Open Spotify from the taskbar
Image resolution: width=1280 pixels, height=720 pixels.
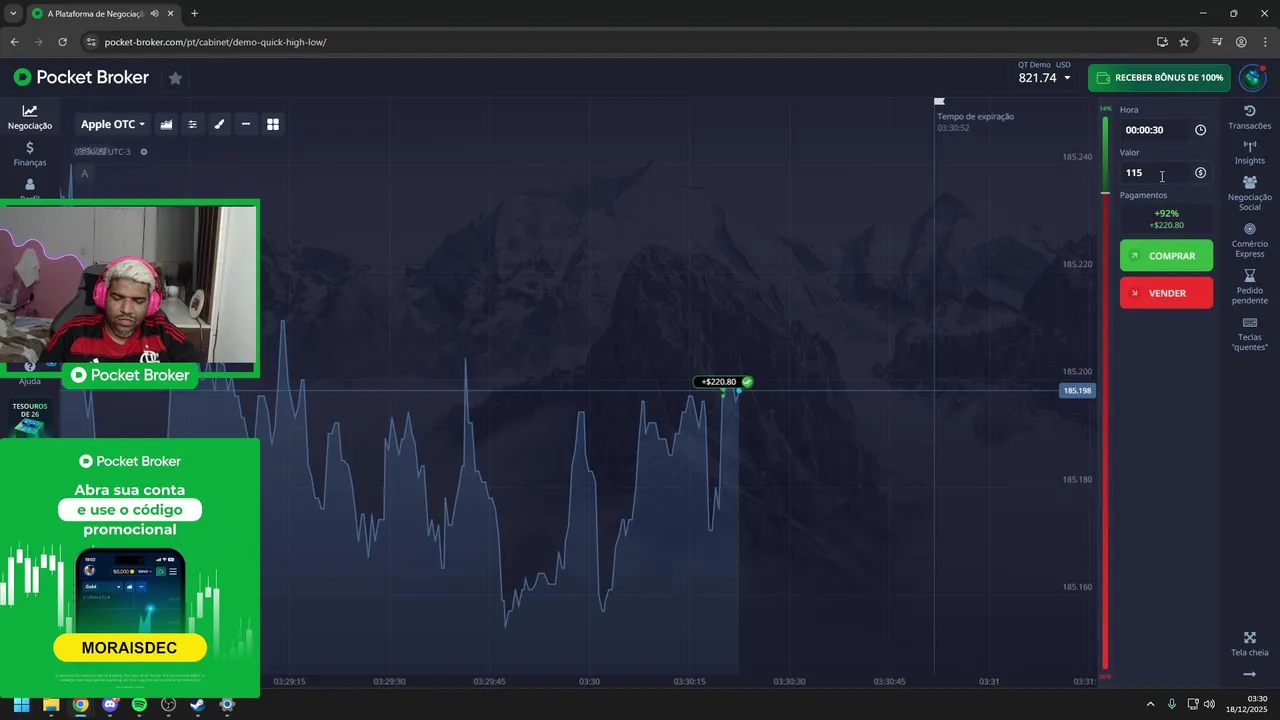coord(139,704)
